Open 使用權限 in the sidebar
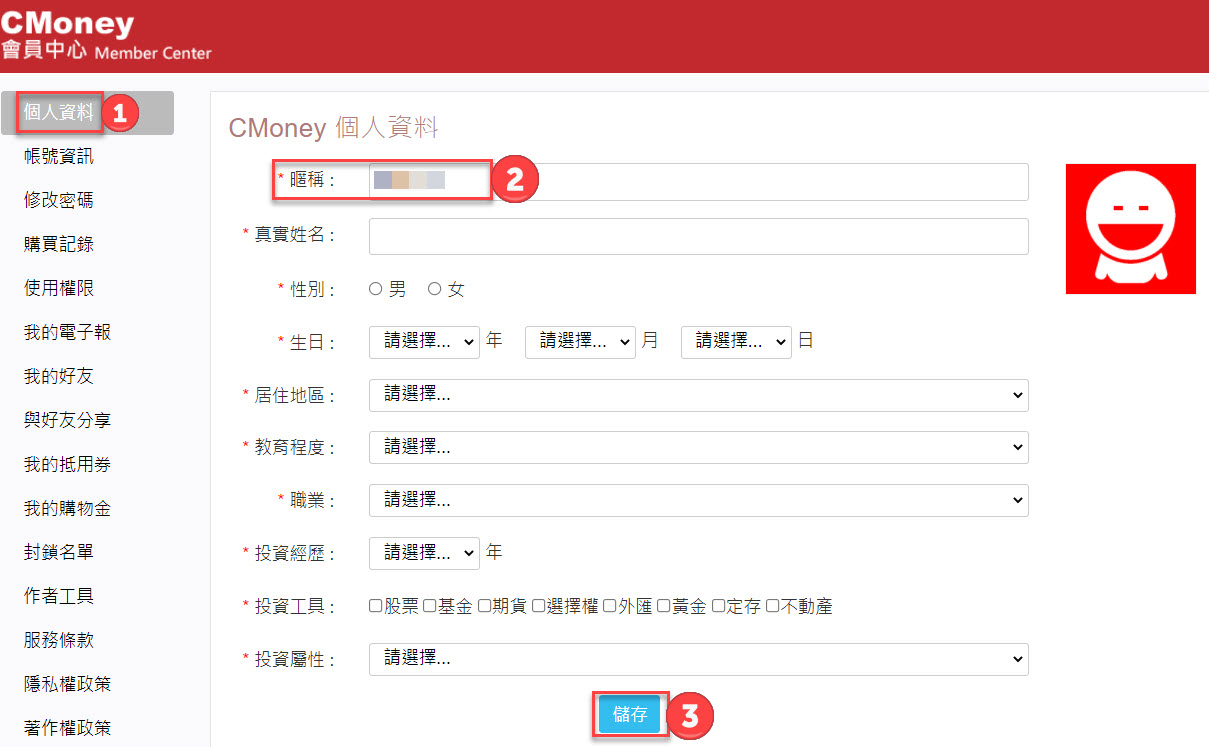 59,288
